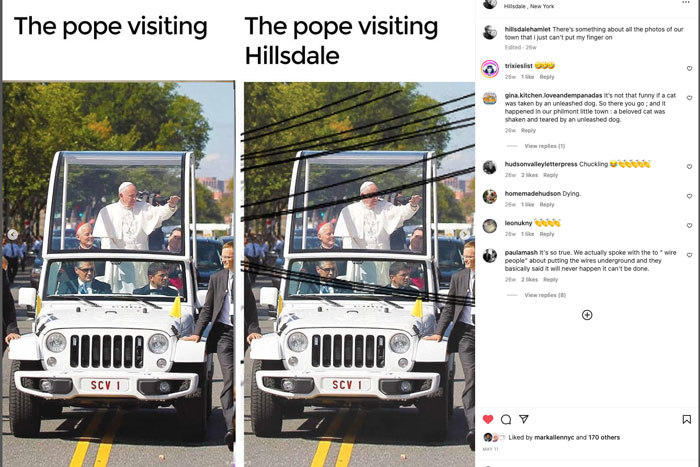Load more comments with the plus circle
Viewport: 700px width, 467px height.
587,315
